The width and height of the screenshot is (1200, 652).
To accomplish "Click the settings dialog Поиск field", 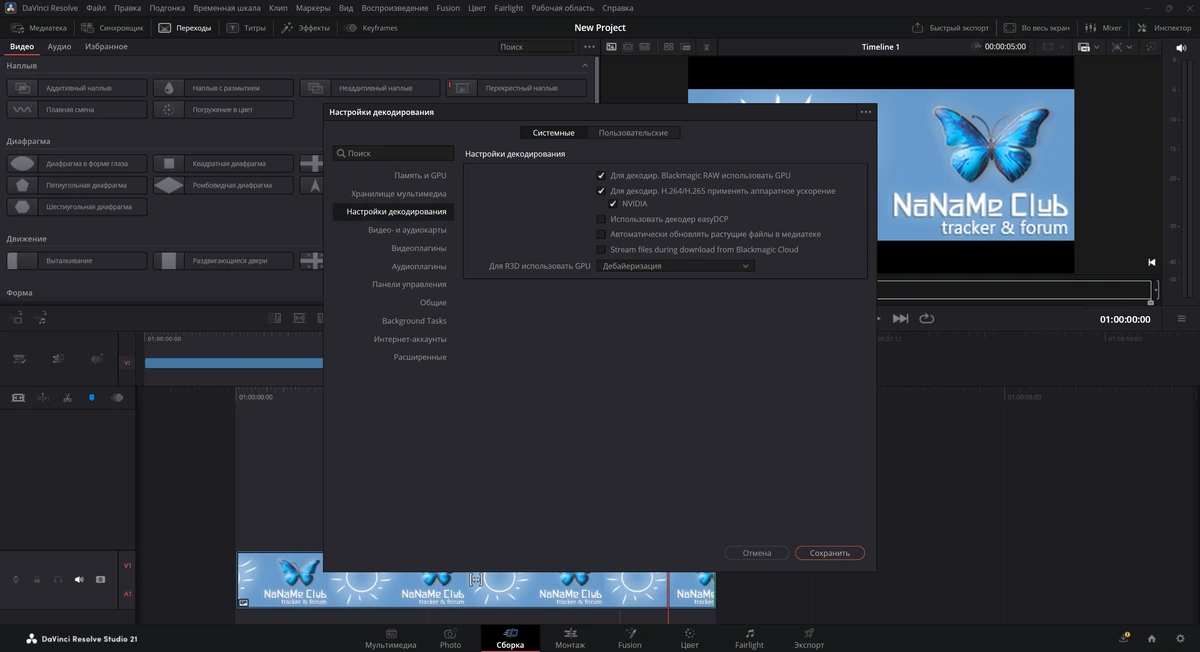I will point(393,154).
